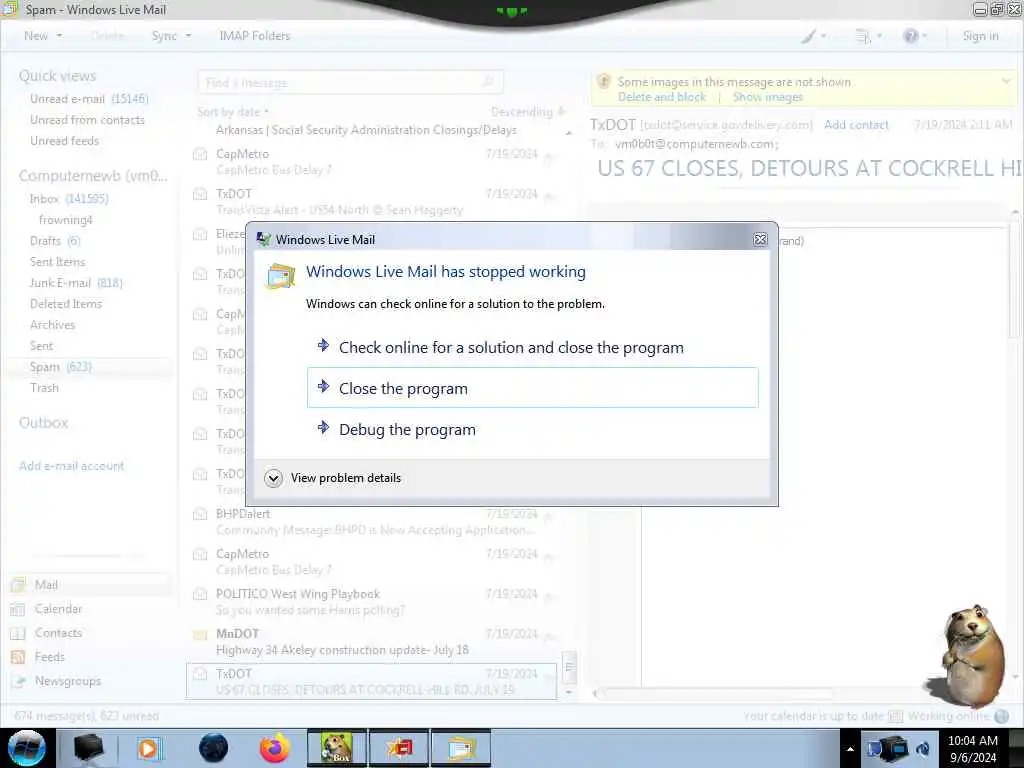Screen dimensions: 1024x768
Task: Click the Sign in link
Action: (x=980, y=36)
